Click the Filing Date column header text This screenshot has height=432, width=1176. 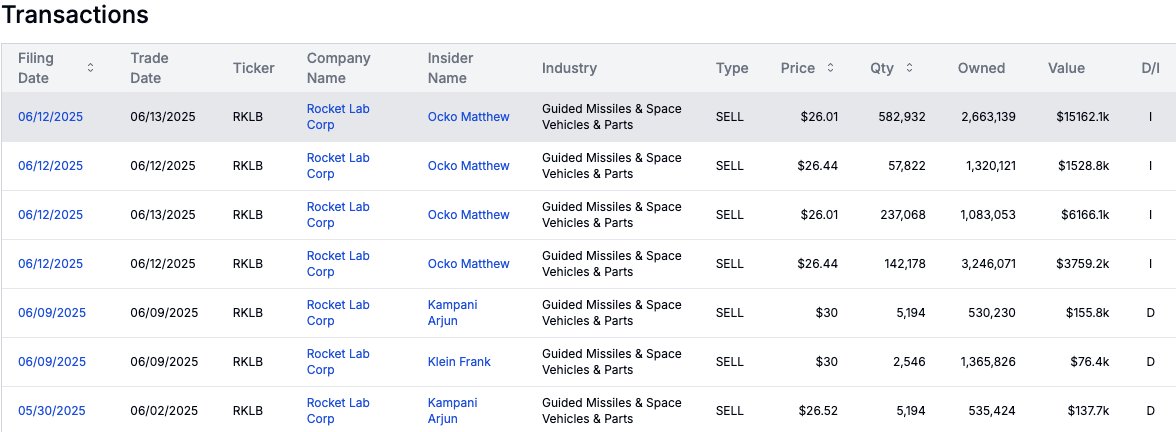pos(35,68)
